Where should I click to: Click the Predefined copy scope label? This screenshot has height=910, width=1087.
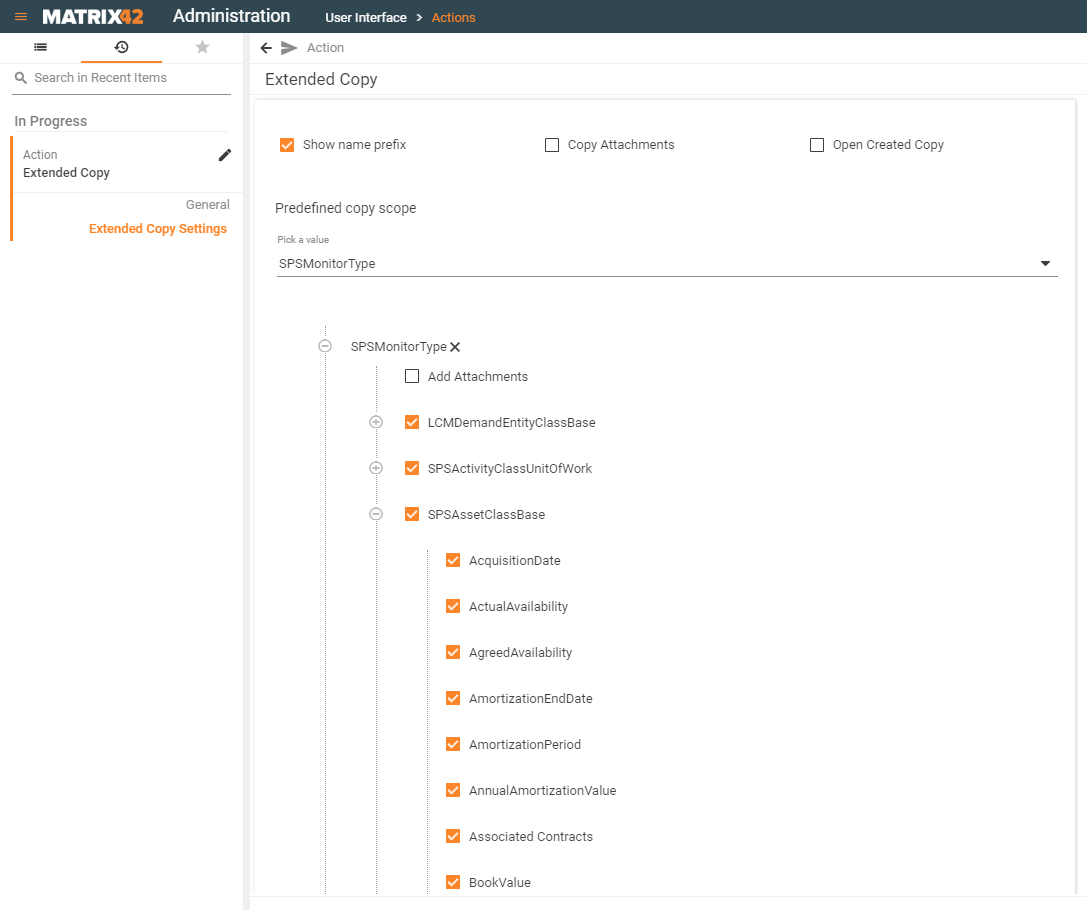pyautogui.click(x=346, y=208)
